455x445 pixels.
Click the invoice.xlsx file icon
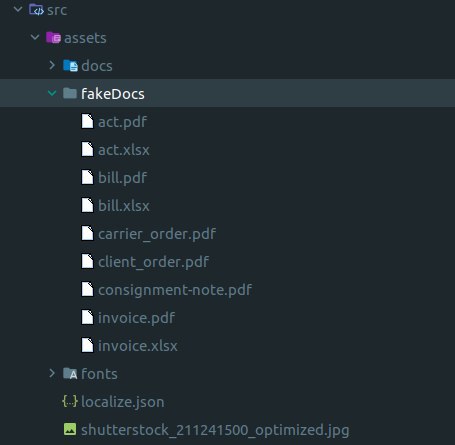(x=87, y=345)
